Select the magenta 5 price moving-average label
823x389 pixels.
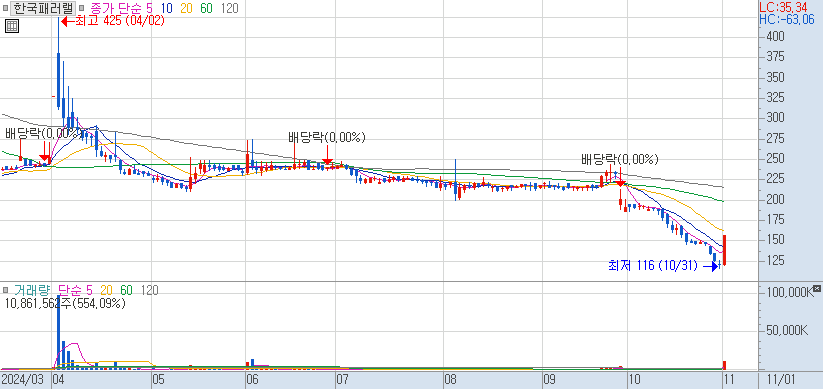150,8
